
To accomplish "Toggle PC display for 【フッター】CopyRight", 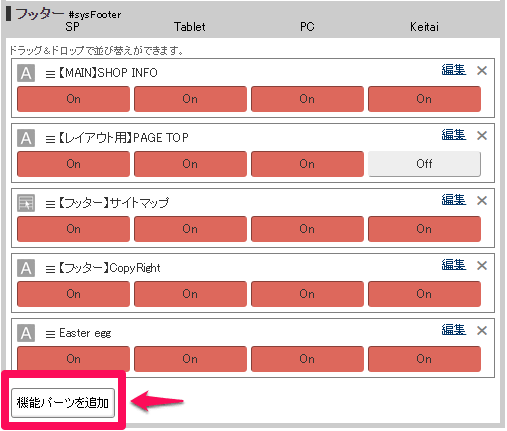I will [307, 294].
